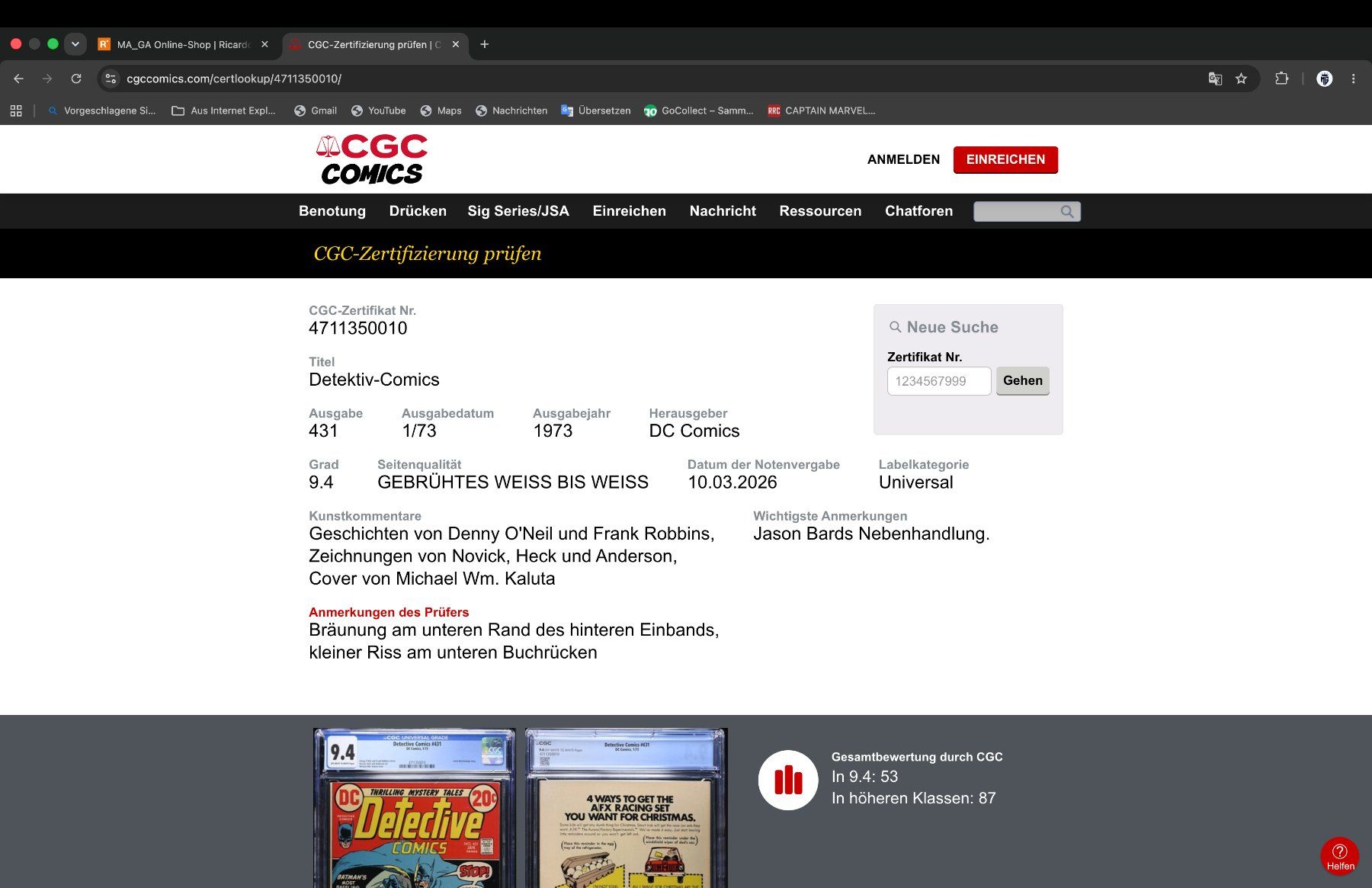Image resolution: width=1372 pixels, height=888 pixels.
Task: Open the red Helfen help bubble
Action: (1339, 856)
